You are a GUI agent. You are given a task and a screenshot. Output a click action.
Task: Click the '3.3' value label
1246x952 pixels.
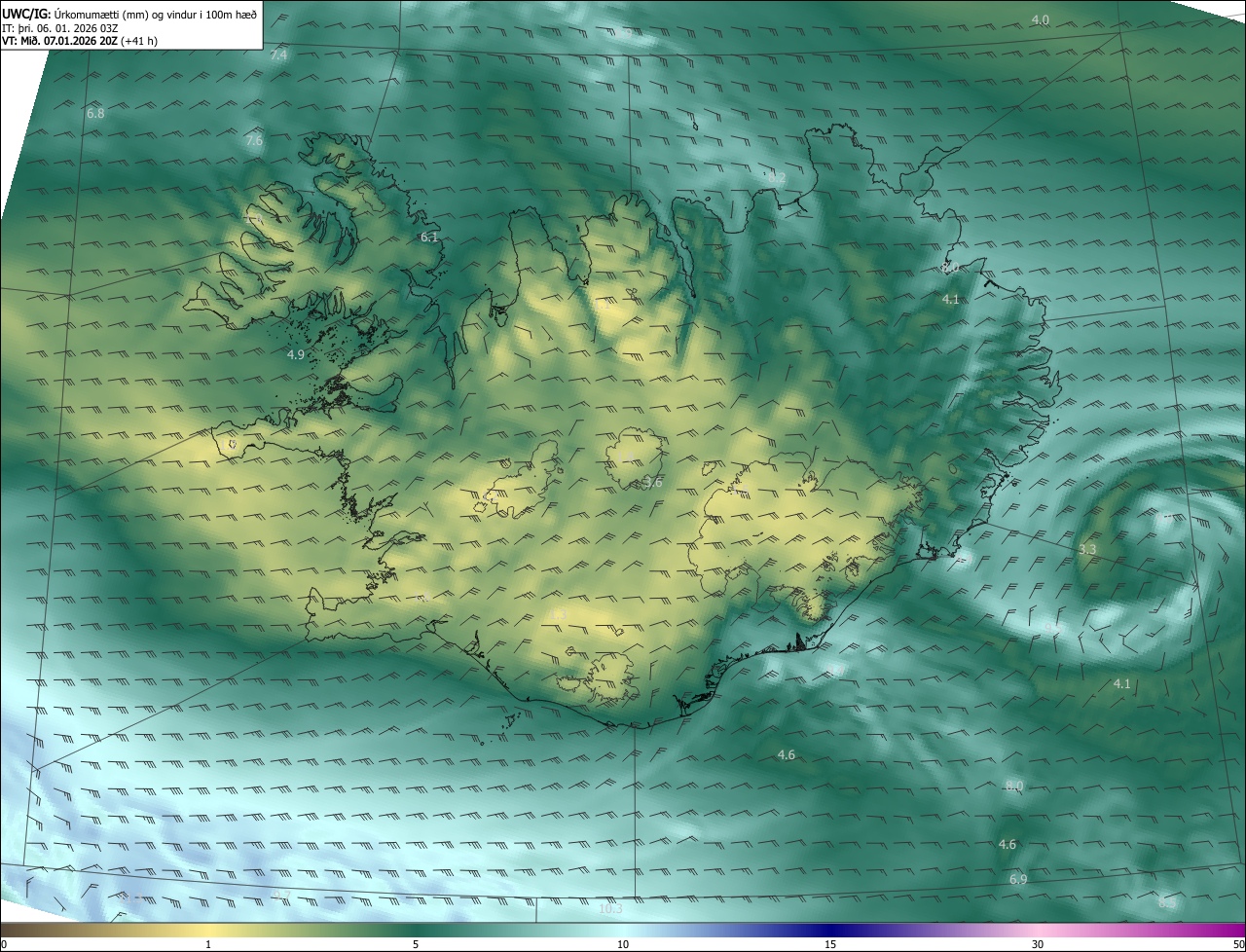pos(1087,550)
